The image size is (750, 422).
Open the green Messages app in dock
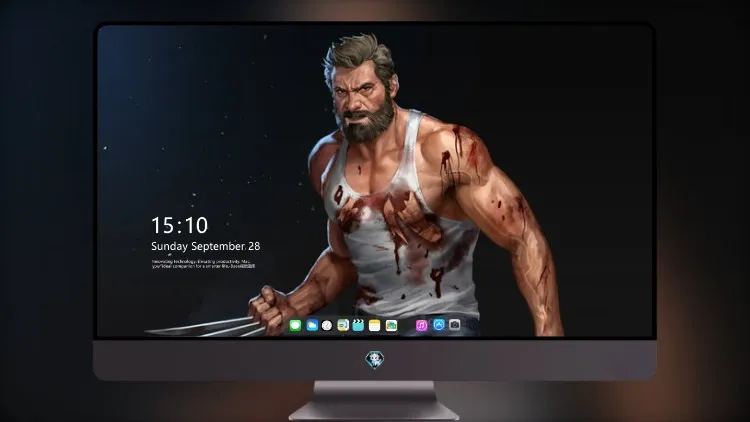295,325
